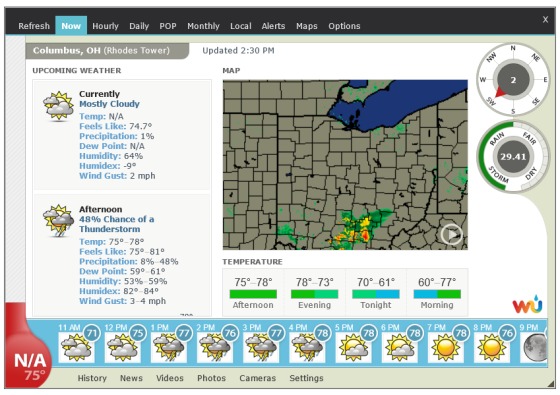Open the 48% Chance of a Thunderstorm link

(x=116, y=224)
